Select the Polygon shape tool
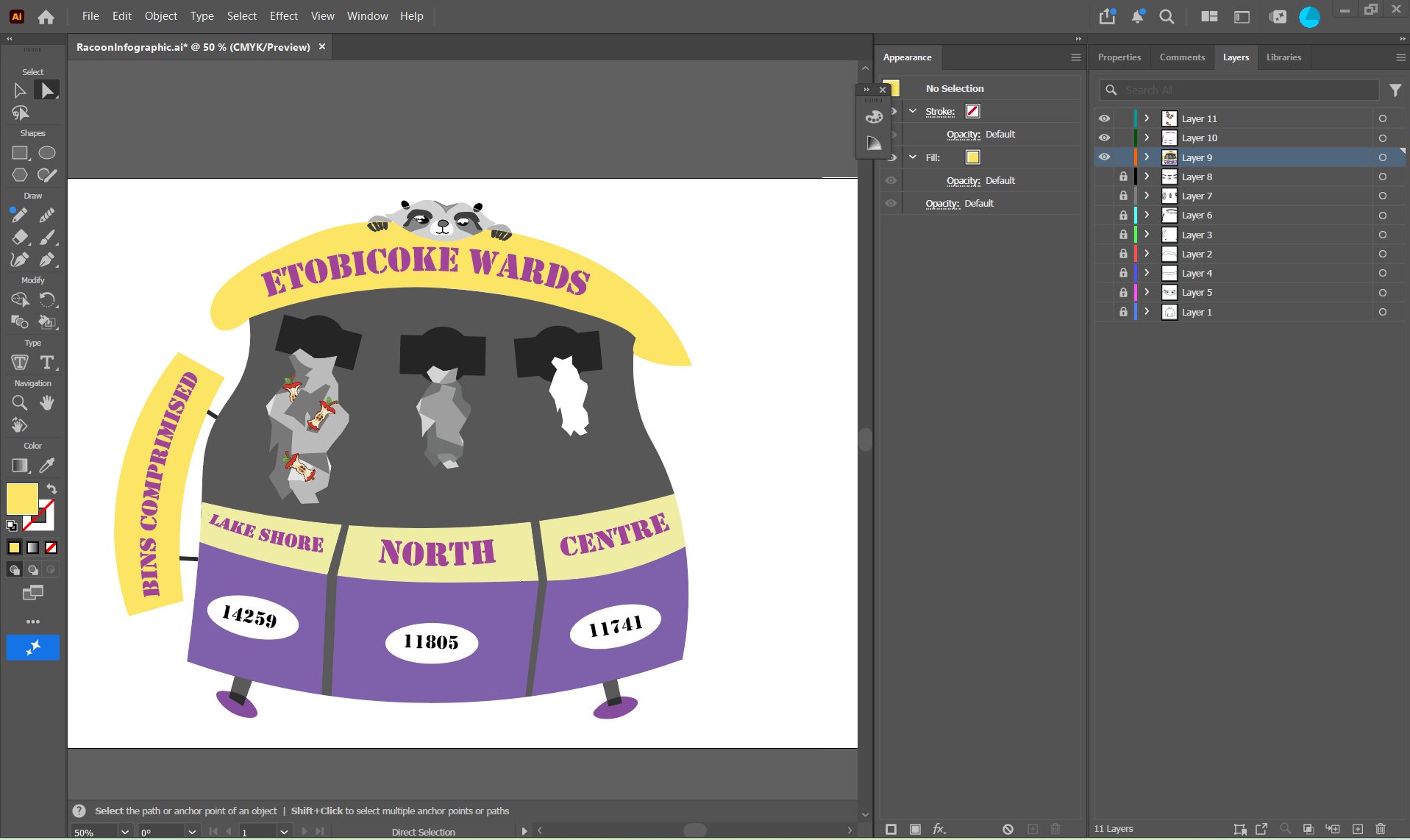This screenshot has width=1410, height=840. pos(20,175)
